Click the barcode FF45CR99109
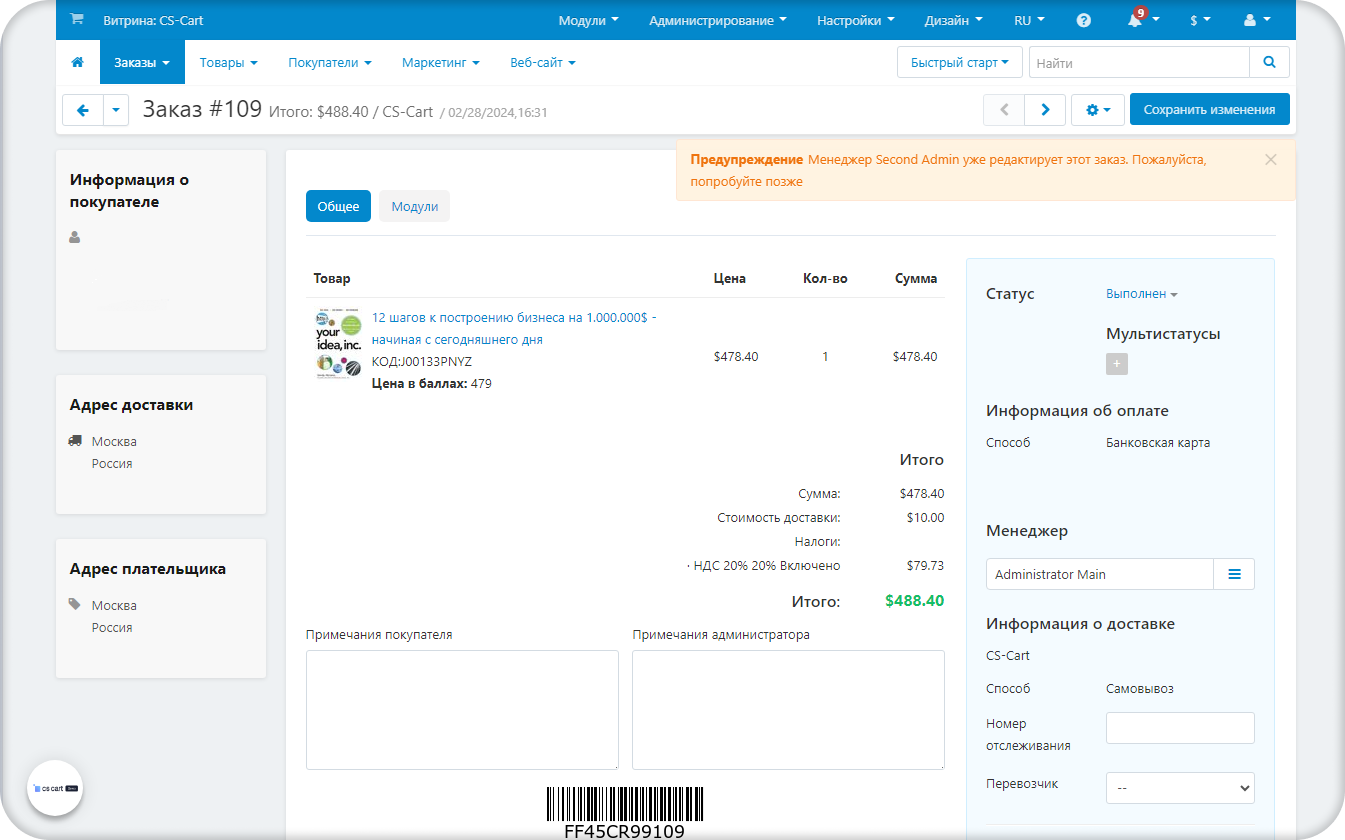 coord(624,813)
